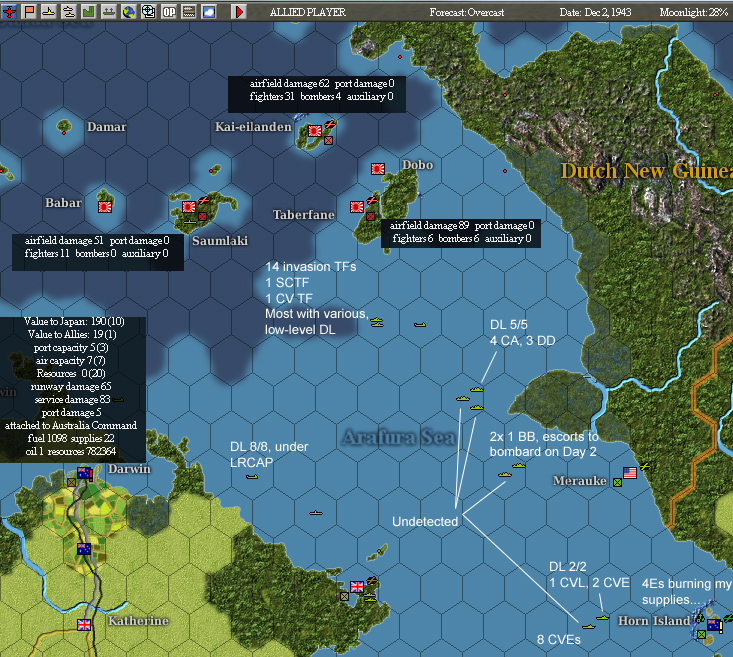Select the Katherine British base flag
Viewport: 733px width, 657px height.
point(84,625)
